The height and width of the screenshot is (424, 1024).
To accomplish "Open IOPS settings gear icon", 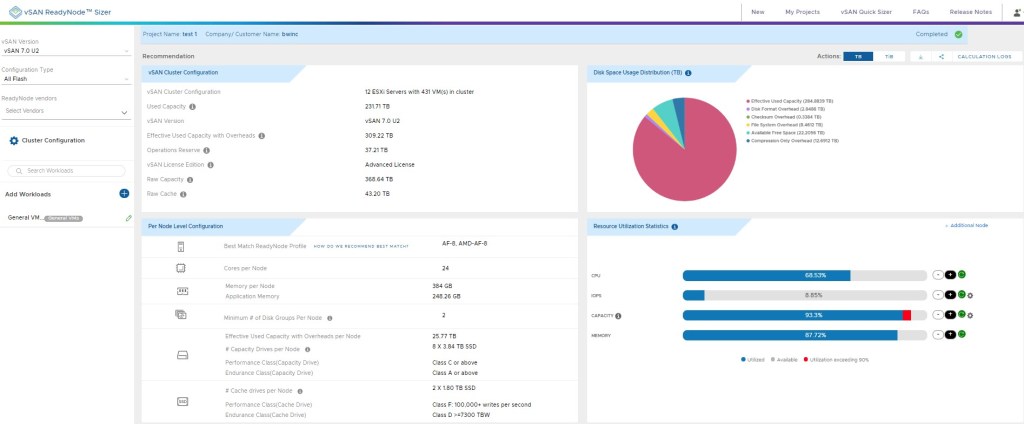I will pyautogui.click(x=971, y=296).
